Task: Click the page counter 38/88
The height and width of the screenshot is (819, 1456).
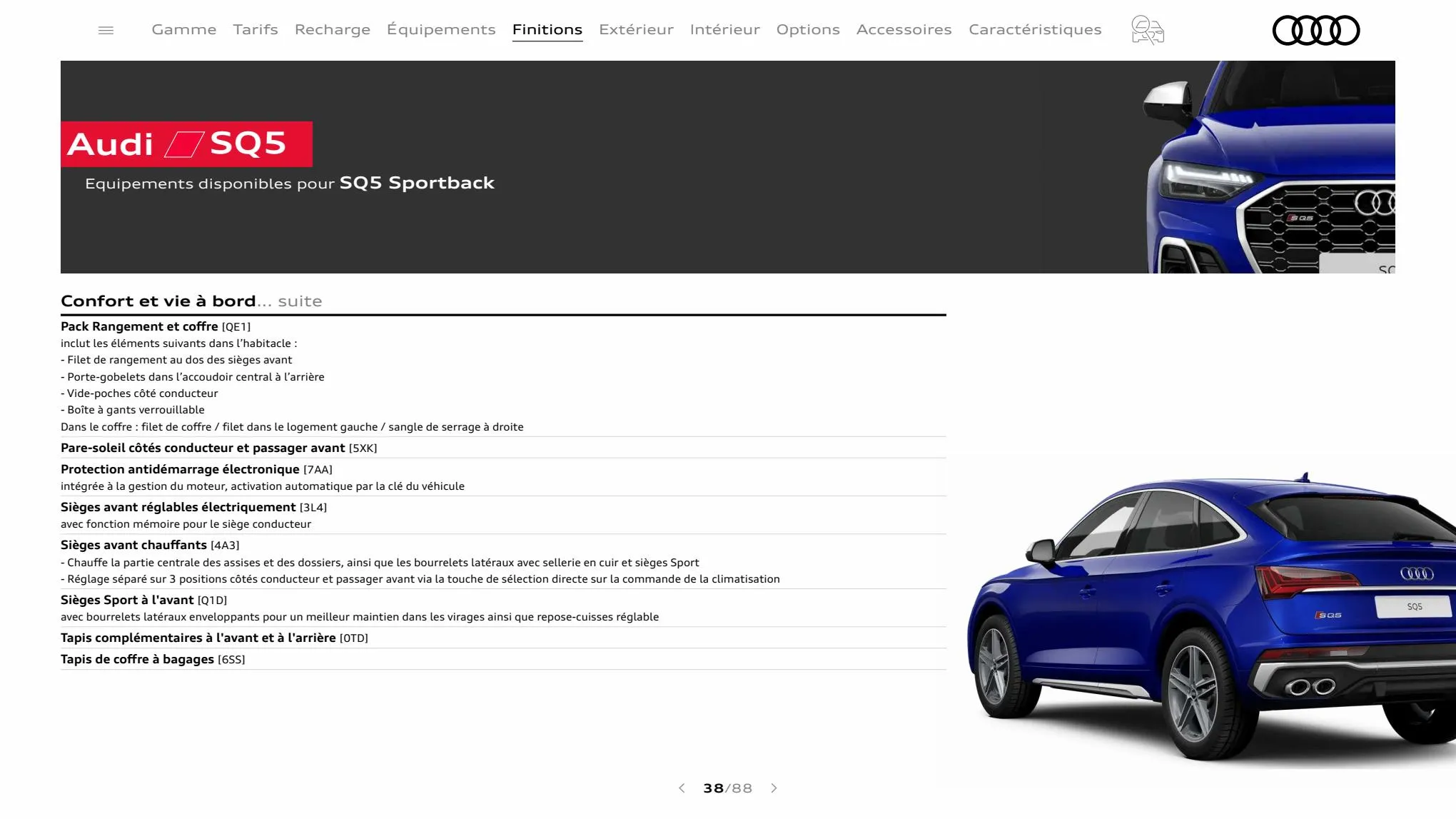Action: pos(727,788)
